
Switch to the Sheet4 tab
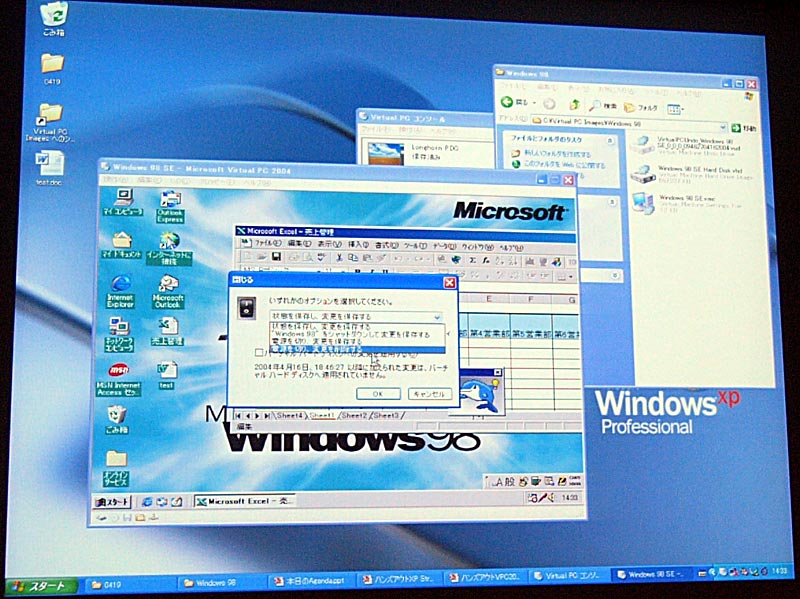pyautogui.click(x=290, y=415)
